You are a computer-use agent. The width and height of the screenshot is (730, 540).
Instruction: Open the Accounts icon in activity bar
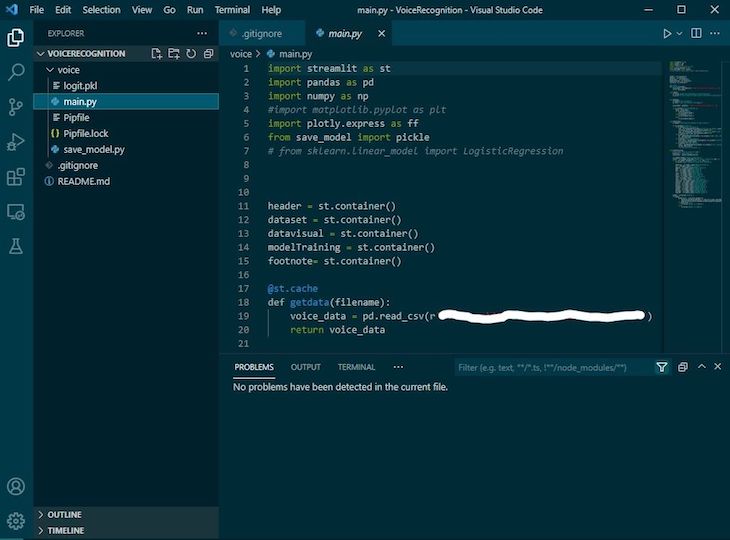(16, 487)
